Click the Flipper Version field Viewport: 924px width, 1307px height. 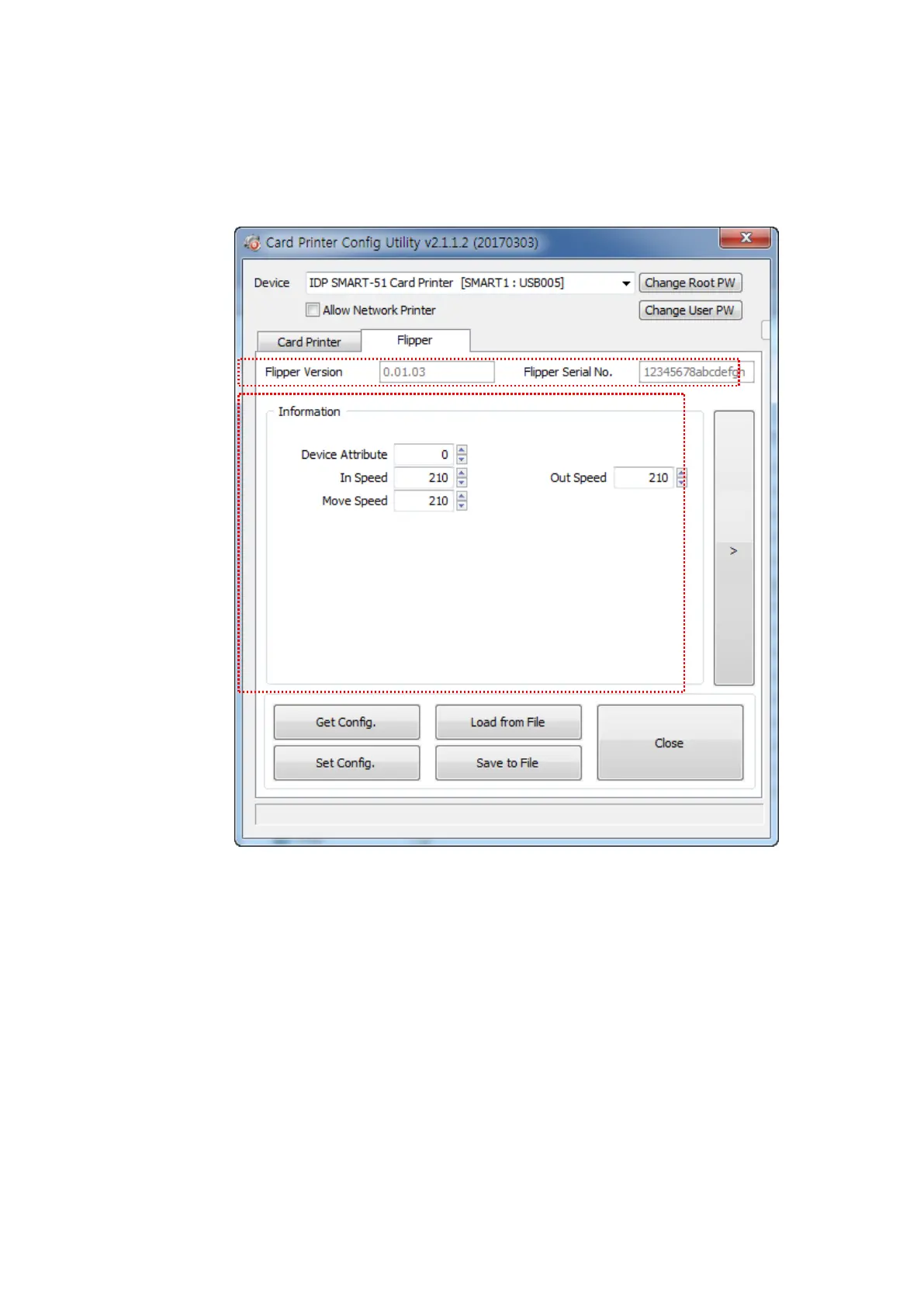tap(437, 373)
